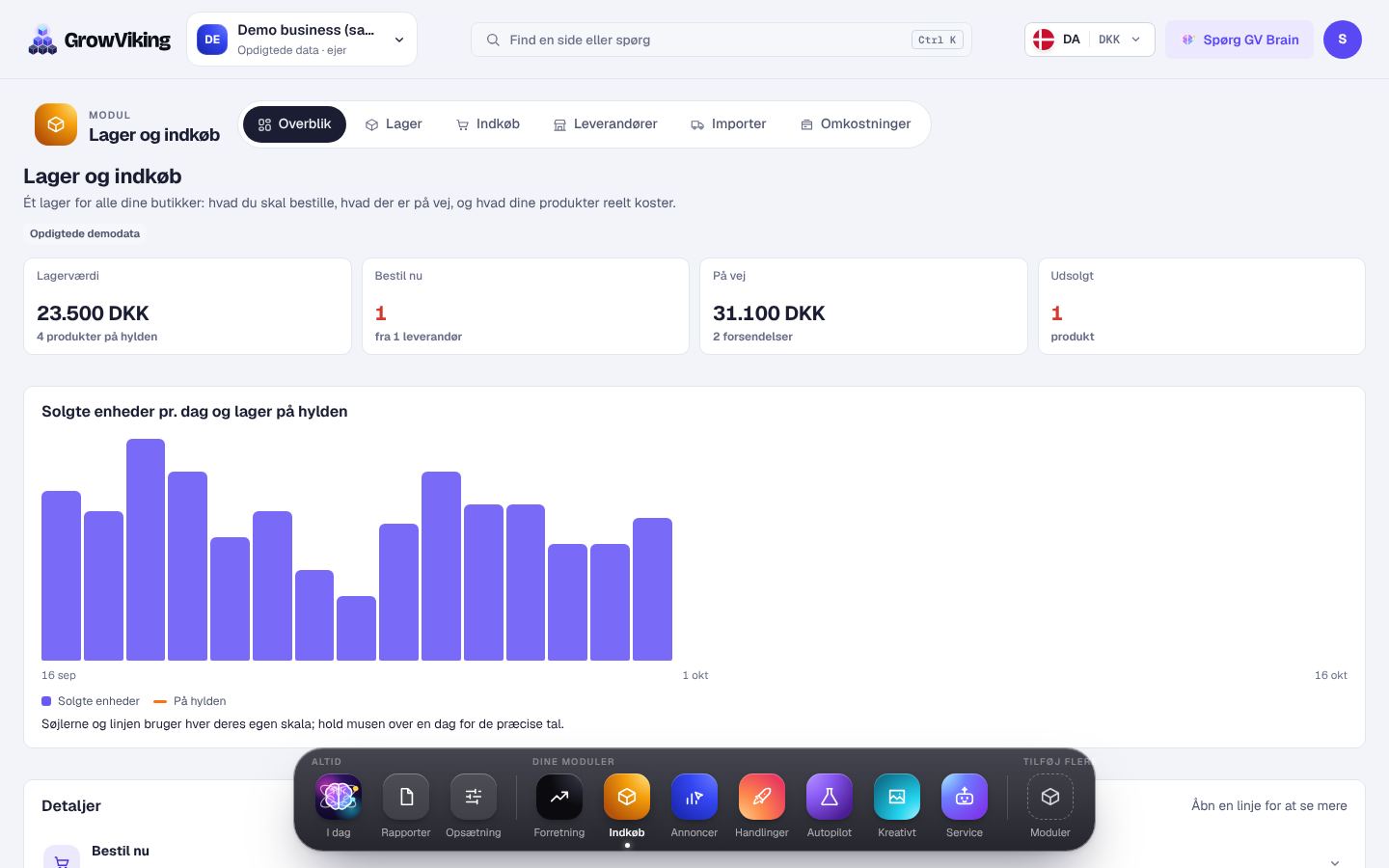Open Forretning module icon

pos(559,797)
